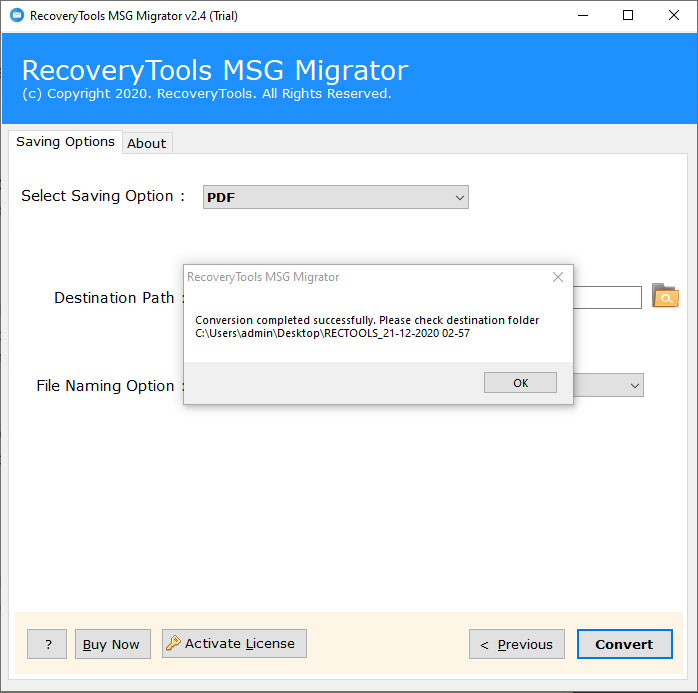Image resolution: width=698 pixels, height=693 pixels.
Task: Select the Saving Options tab
Action: (x=65, y=142)
